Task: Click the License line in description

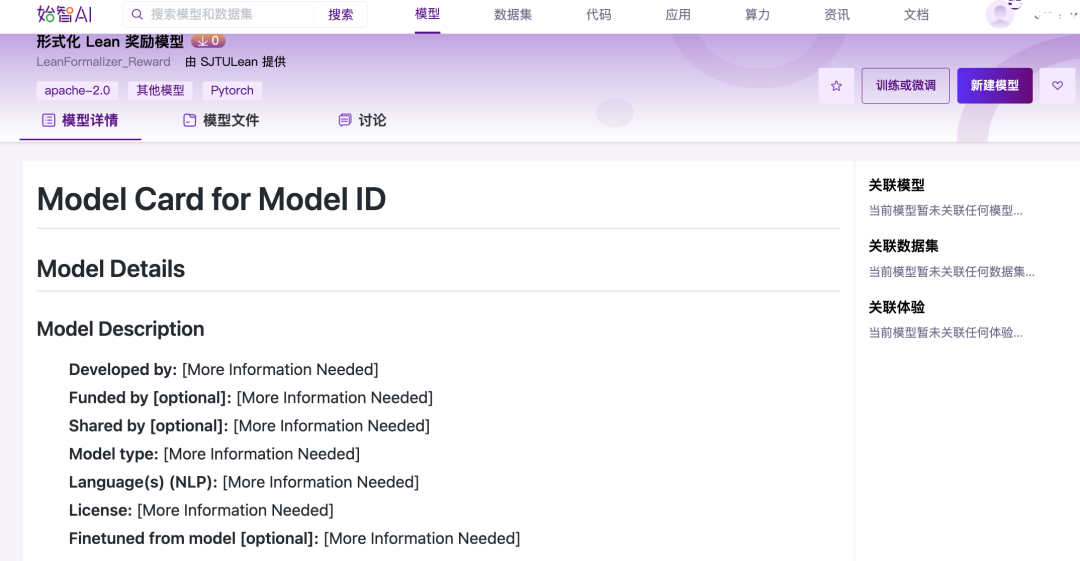Action: 201,511
